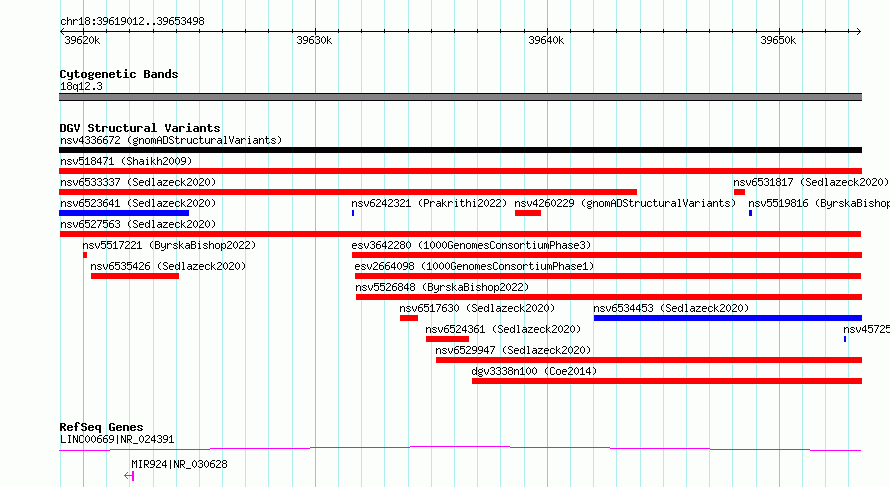Click the nsv4260229 short red bar

pyautogui.click(x=528, y=213)
